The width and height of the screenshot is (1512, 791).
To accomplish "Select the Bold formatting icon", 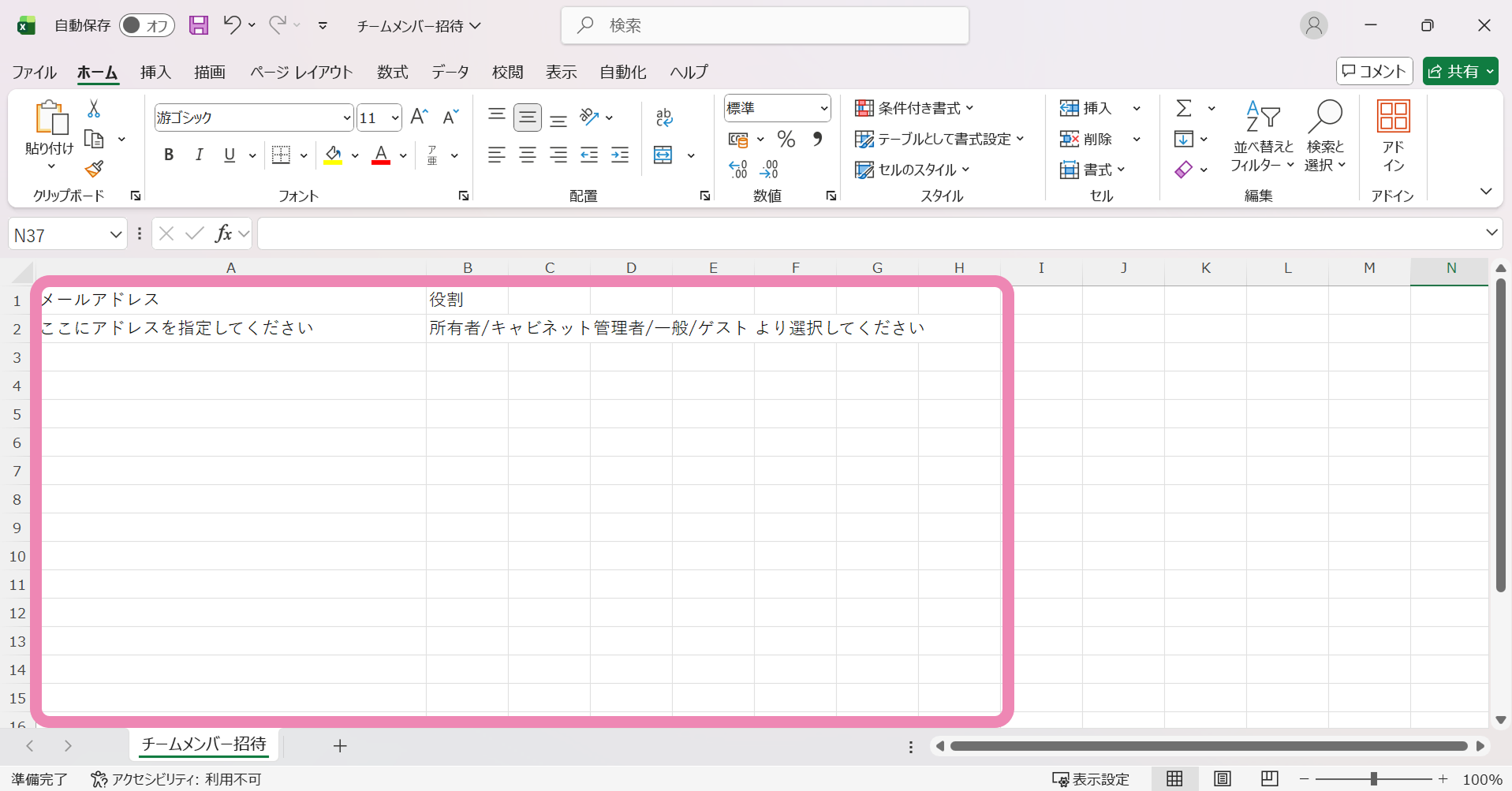I will (168, 155).
